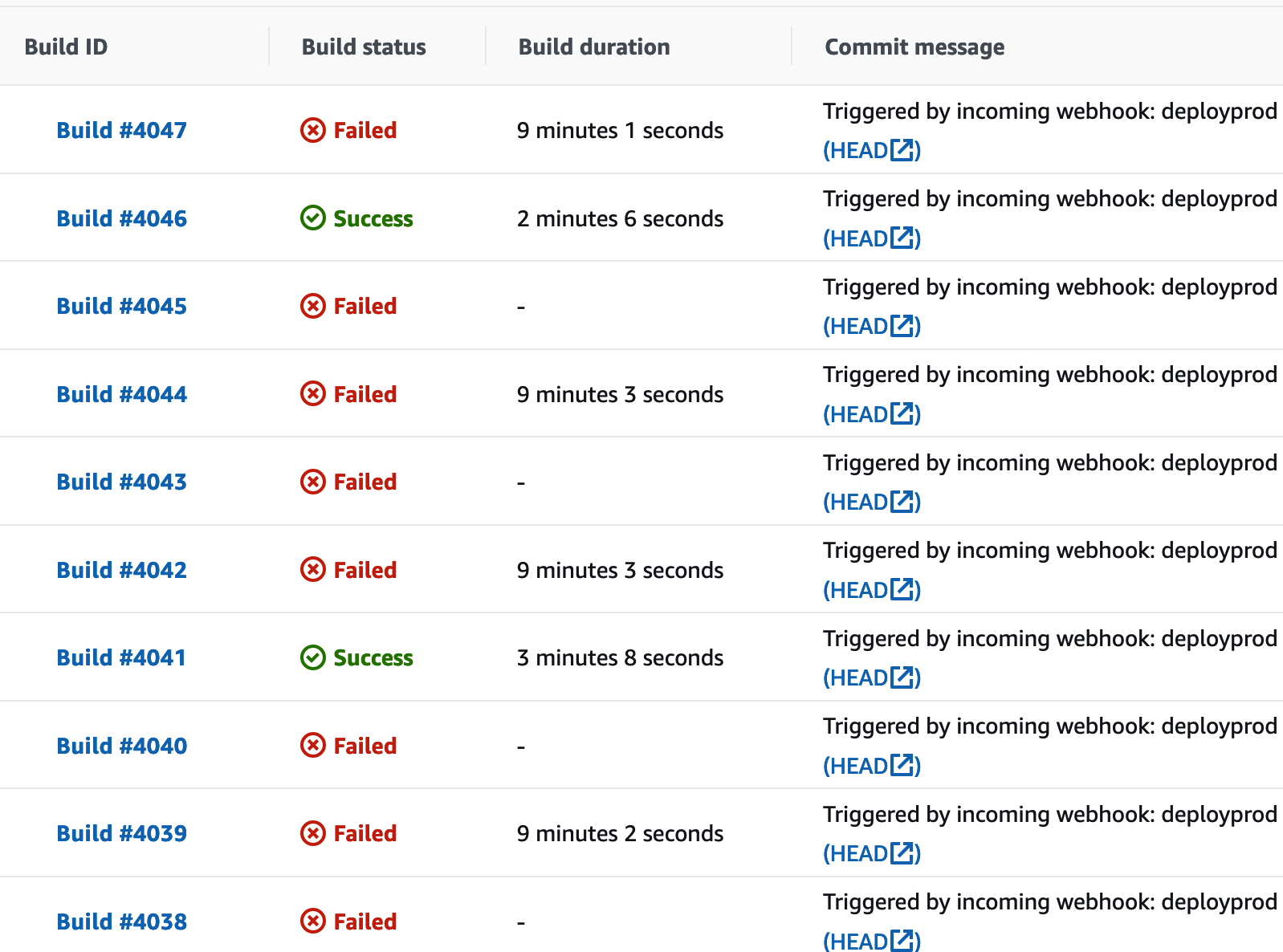This screenshot has height=952, width=1283.
Task: Click the green Success icon for Build #4046
Action: click(x=313, y=218)
